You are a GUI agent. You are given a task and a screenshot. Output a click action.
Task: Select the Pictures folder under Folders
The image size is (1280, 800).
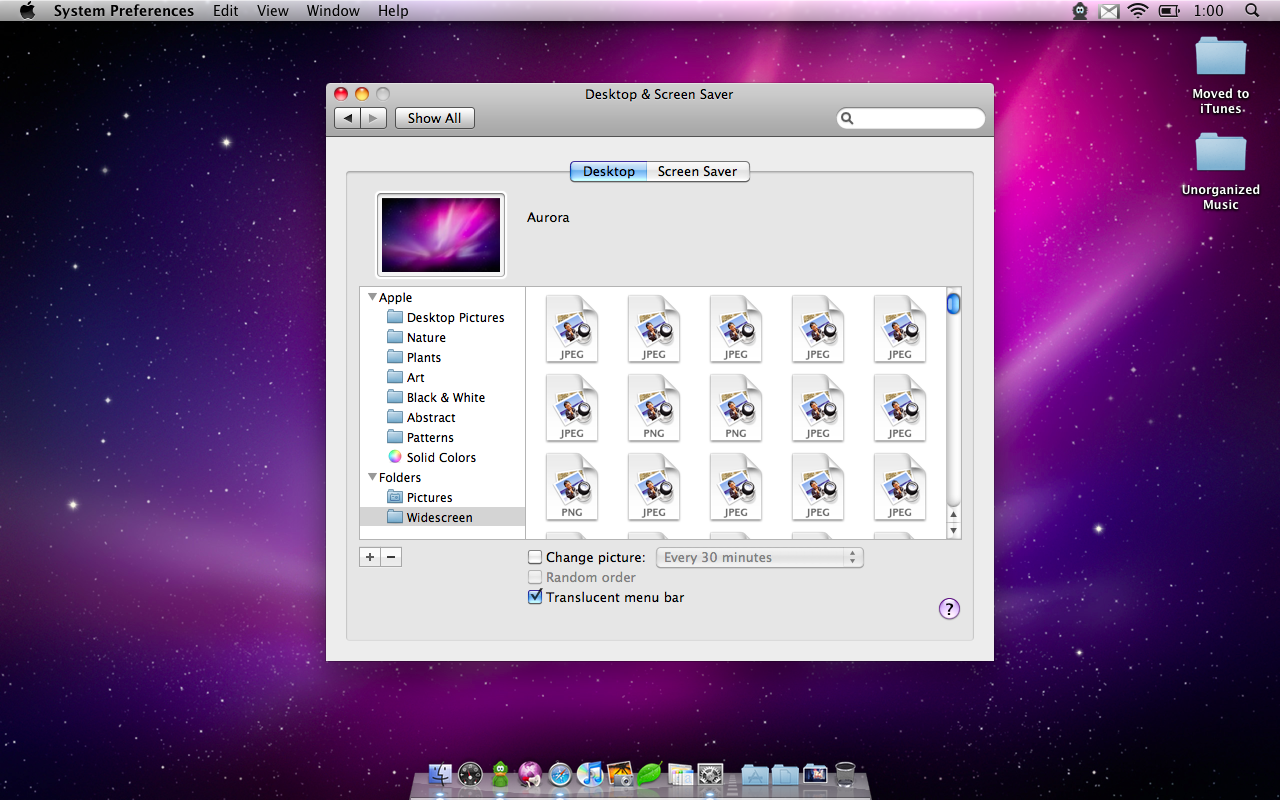[420, 497]
